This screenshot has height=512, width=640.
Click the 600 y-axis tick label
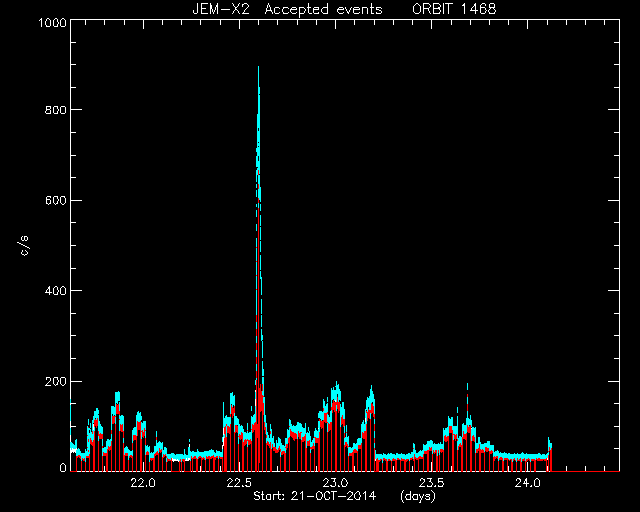coord(55,200)
